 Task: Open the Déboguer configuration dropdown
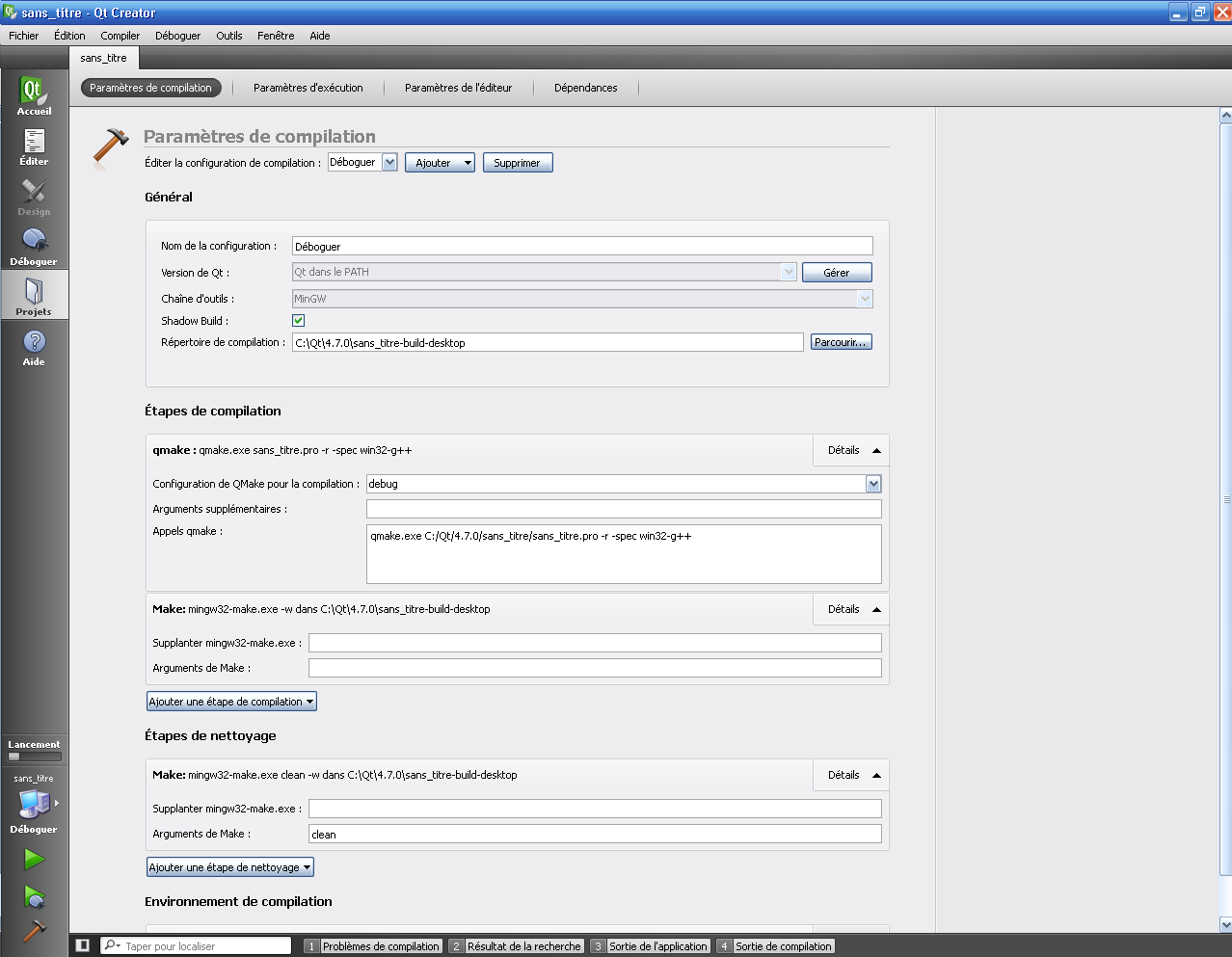pos(362,163)
